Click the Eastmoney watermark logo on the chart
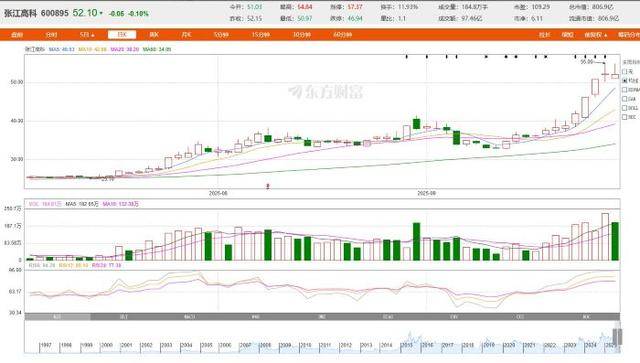The image size is (640, 363). [326, 92]
